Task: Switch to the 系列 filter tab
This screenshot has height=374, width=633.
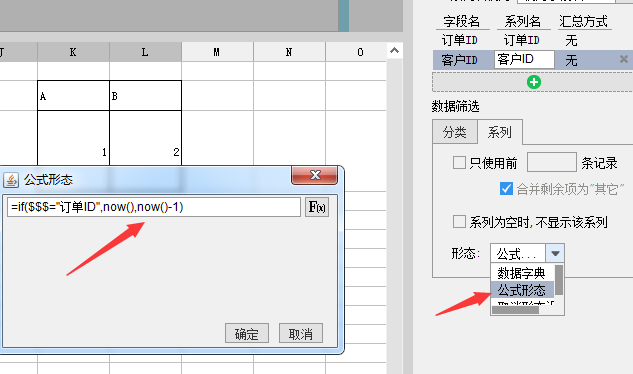Action: coord(500,132)
